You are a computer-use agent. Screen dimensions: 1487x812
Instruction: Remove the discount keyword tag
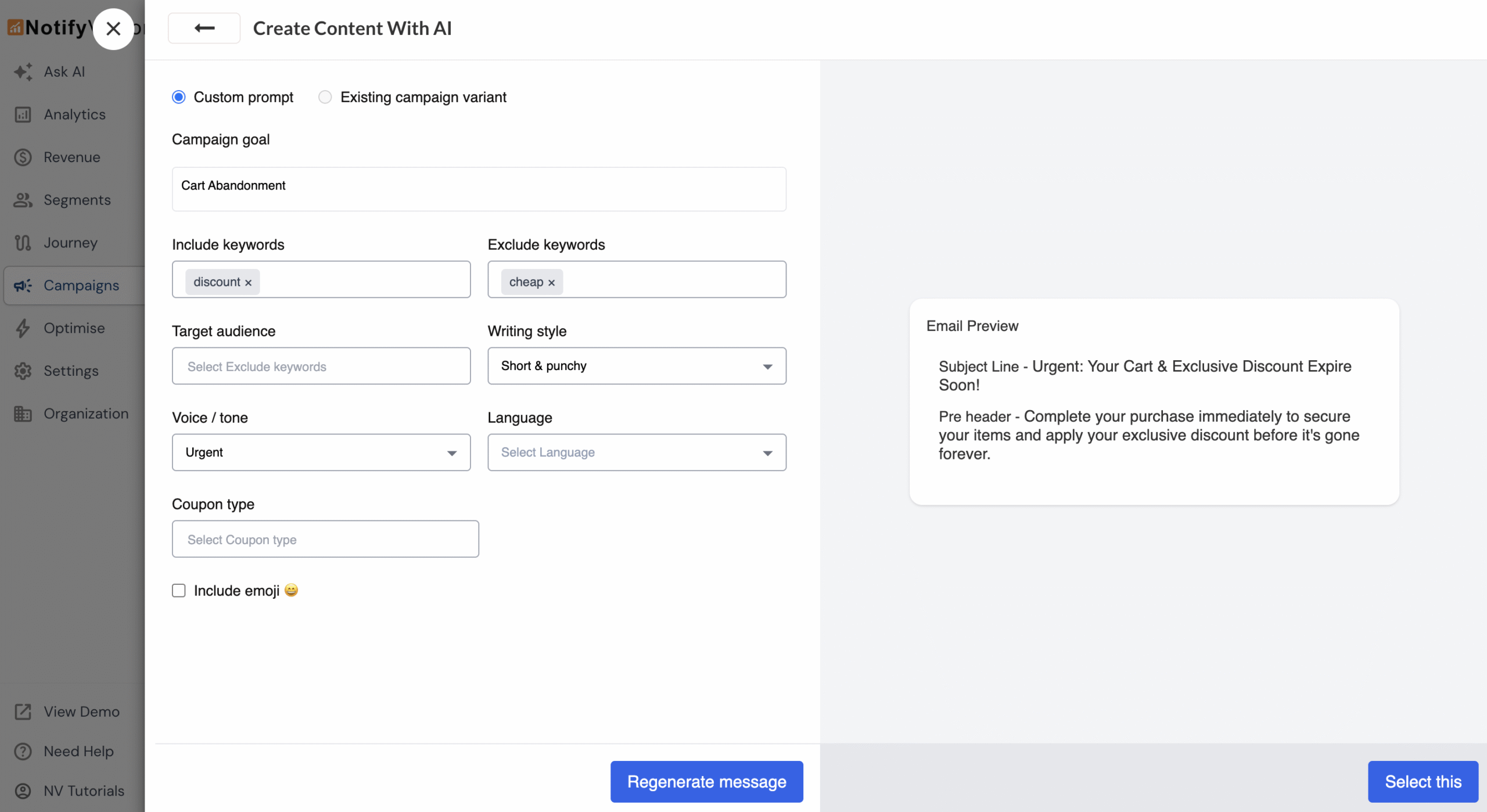248,283
